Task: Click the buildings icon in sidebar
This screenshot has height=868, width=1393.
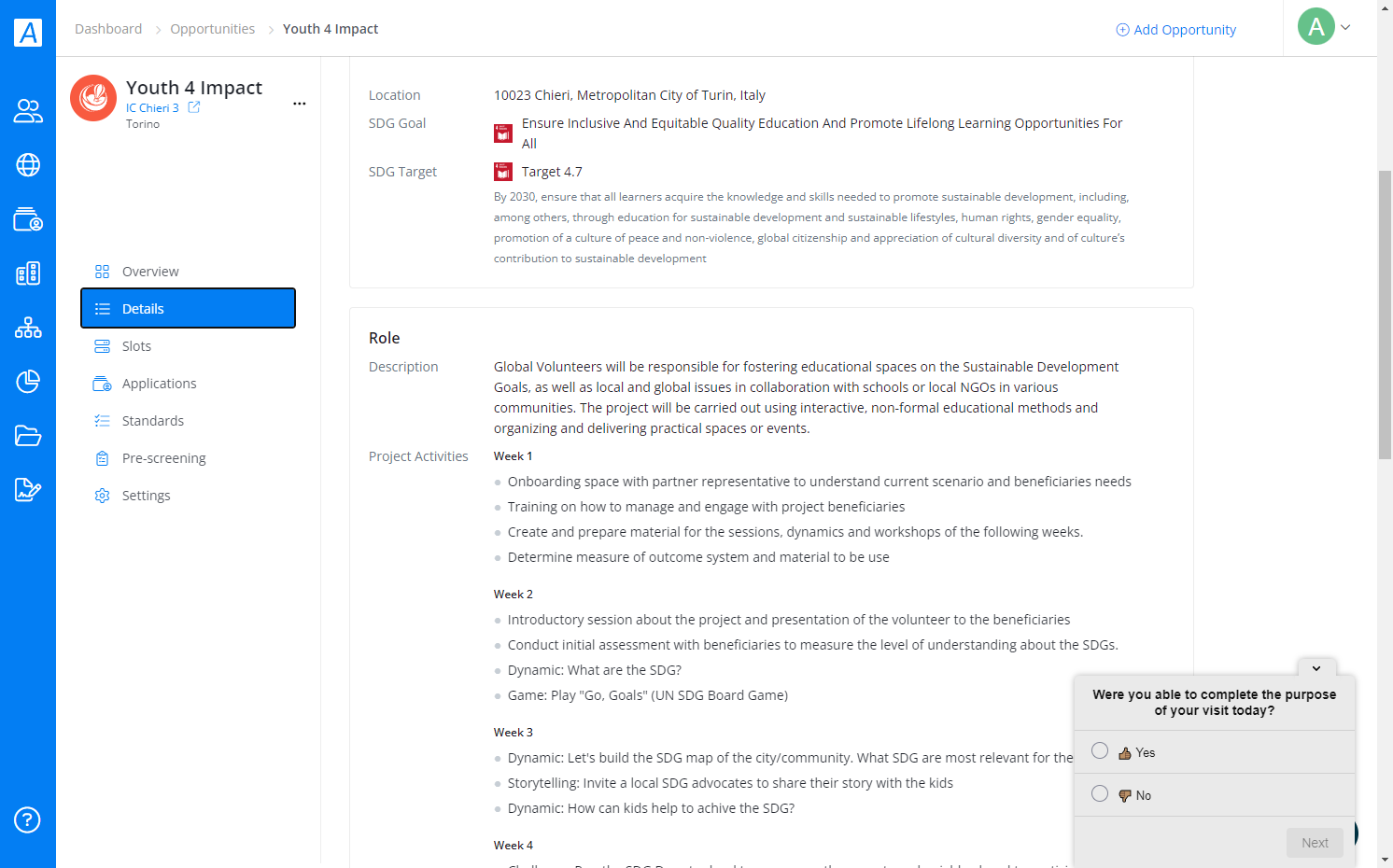Action: click(28, 273)
